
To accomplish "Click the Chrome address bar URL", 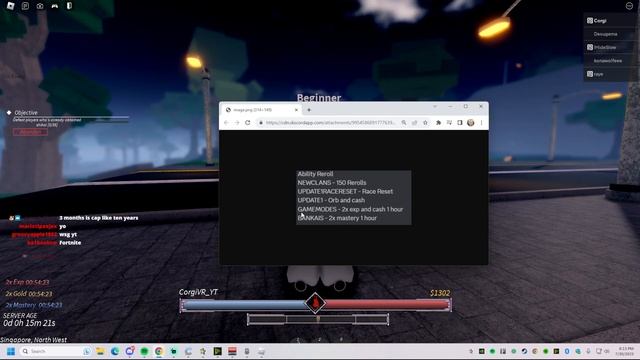I will (330, 122).
